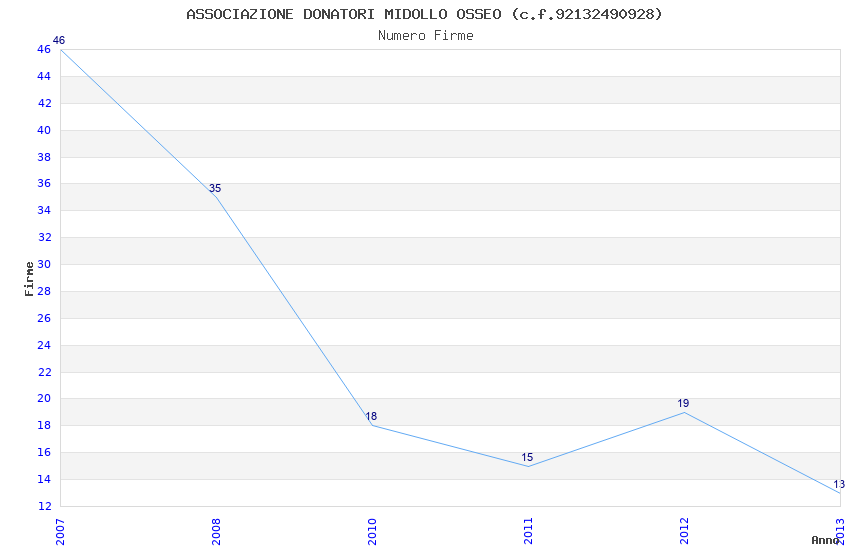This screenshot has width=850, height=550.
Task: Click the y-axis tick value 20
Action: pos(44,398)
